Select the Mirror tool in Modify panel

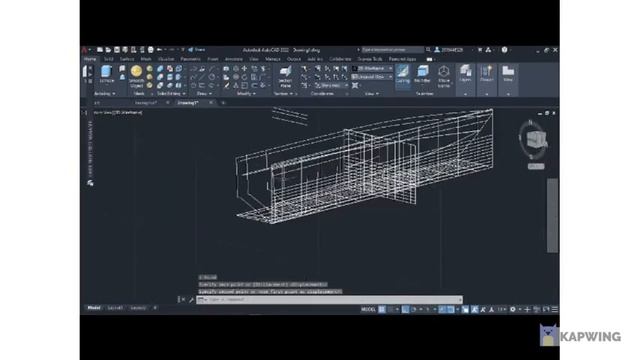236,85
